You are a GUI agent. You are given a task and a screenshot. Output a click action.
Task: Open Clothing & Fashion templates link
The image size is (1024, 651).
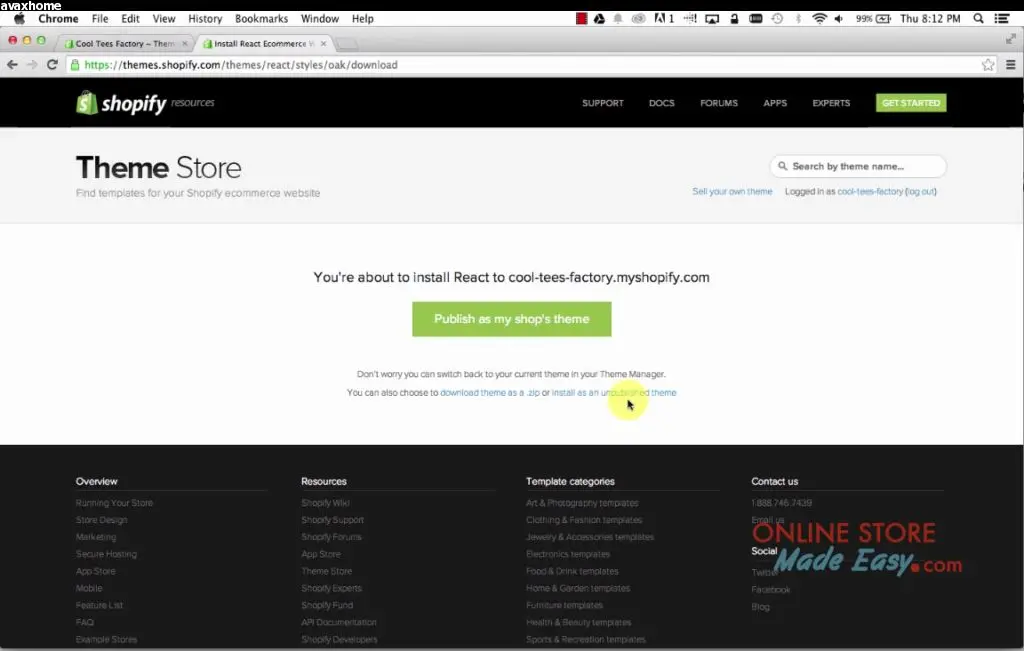click(584, 520)
